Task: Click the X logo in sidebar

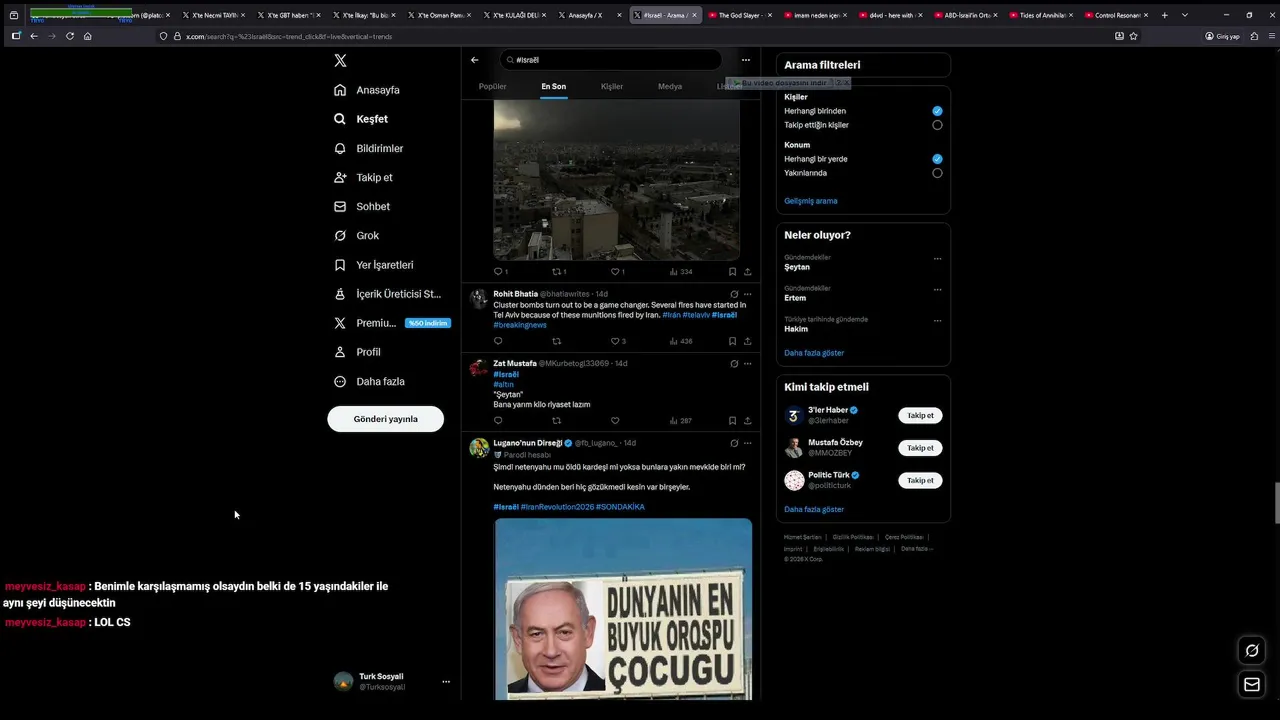Action: (340, 61)
